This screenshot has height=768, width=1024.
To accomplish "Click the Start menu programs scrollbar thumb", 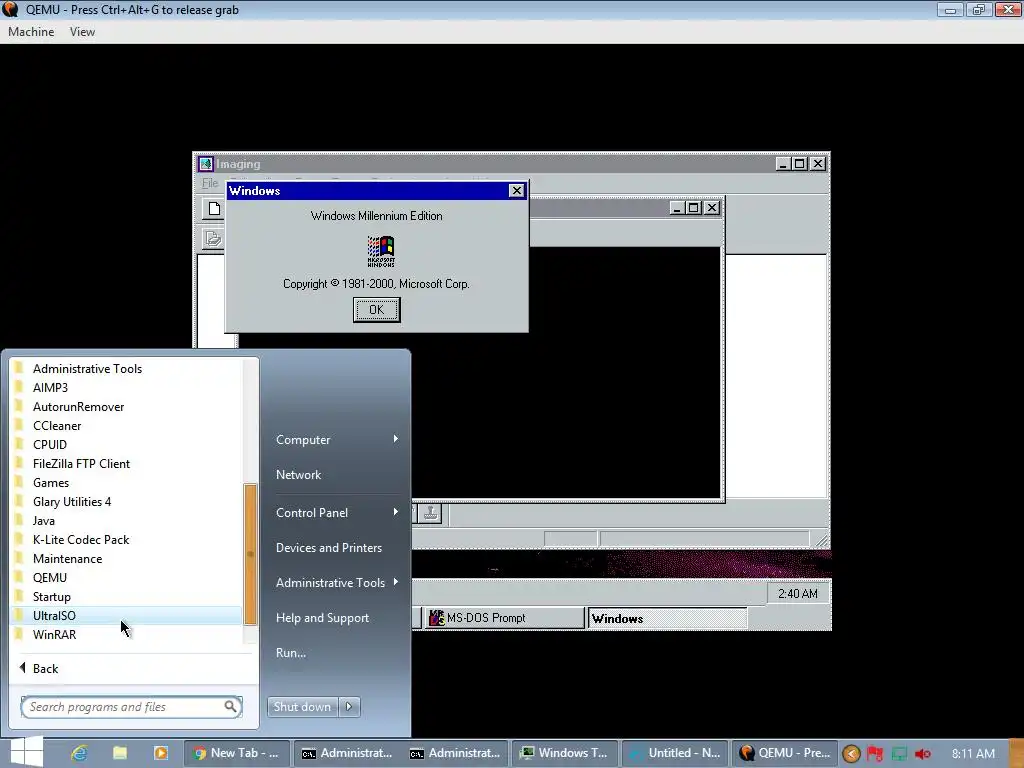I will [250, 554].
